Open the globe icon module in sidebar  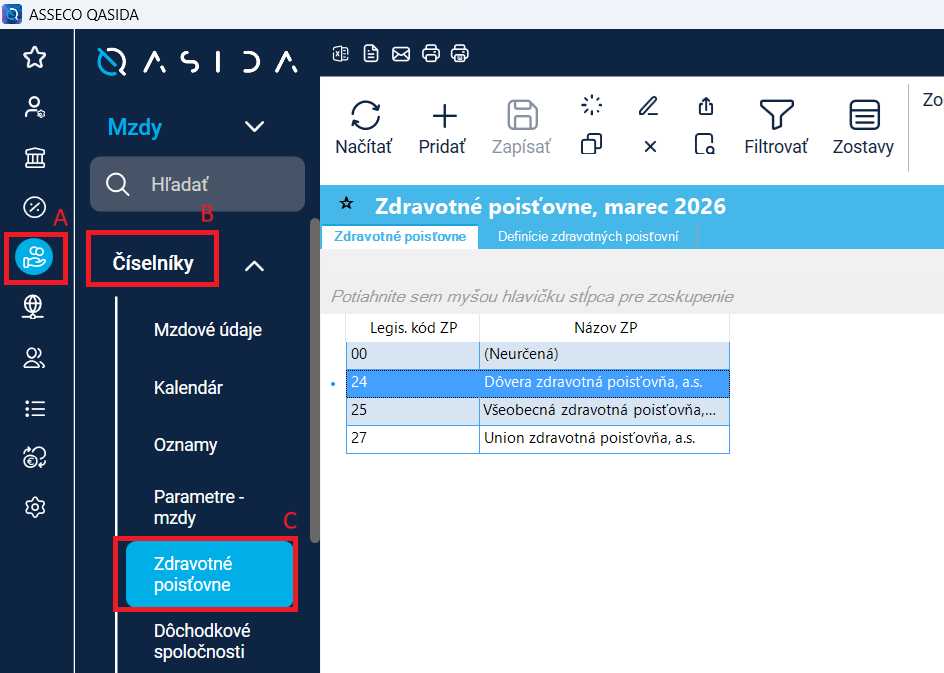click(x=34, y=307)
